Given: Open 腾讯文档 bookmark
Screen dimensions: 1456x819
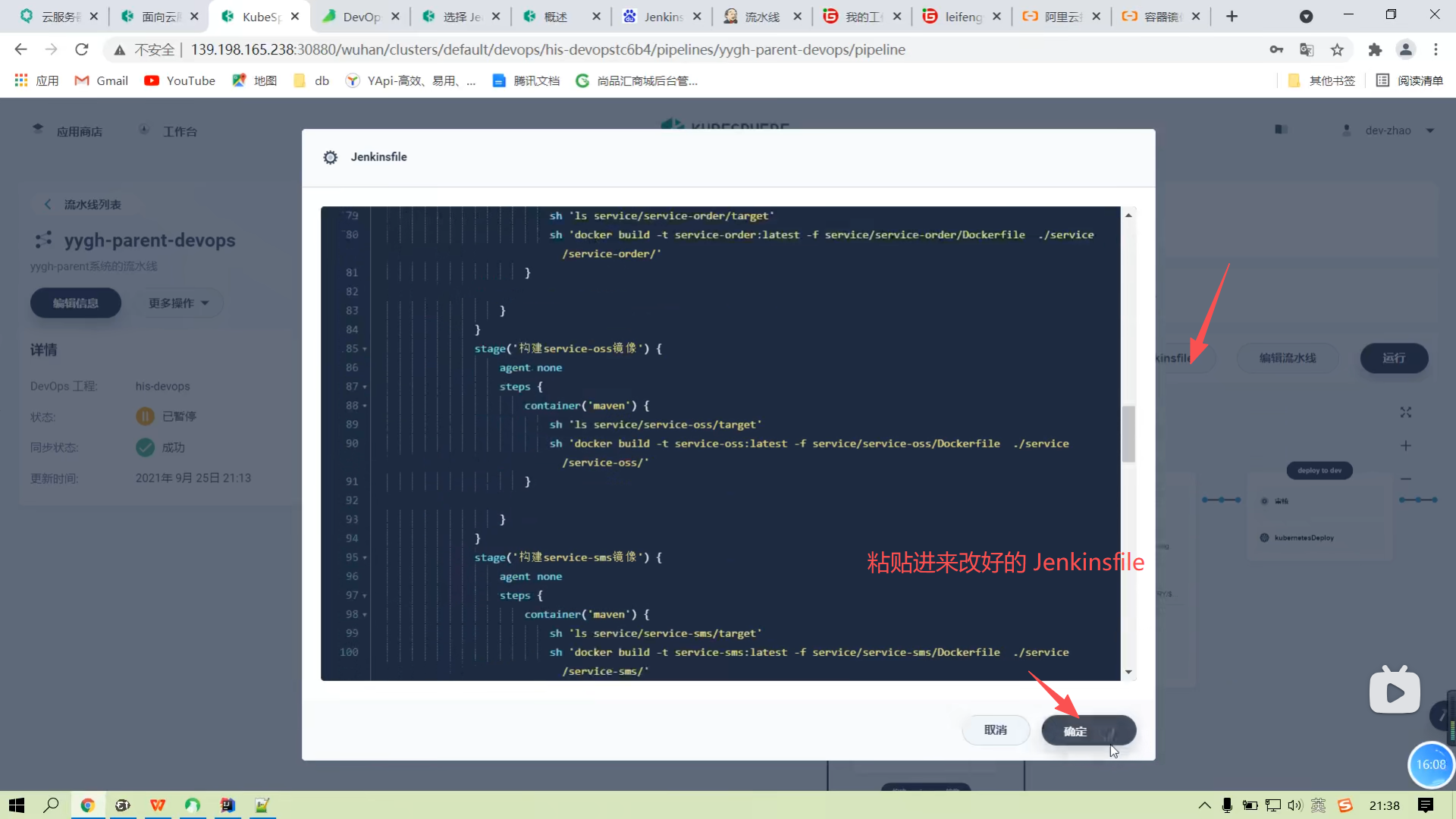Looking at the screenshot, I should point(526,80).
